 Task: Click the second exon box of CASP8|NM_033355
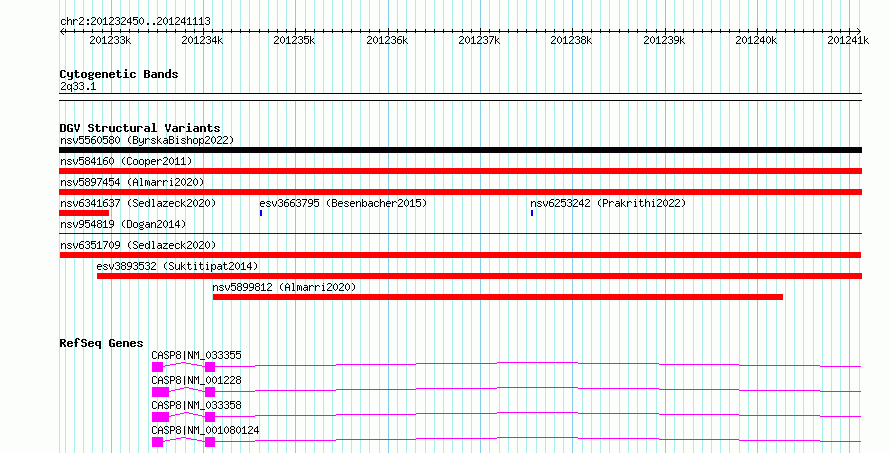click(x=210, y=367)
